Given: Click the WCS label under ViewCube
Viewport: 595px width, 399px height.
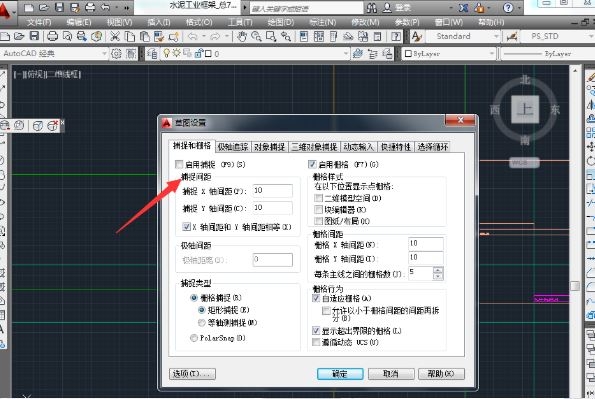Looking at the screenshot, I should [x=524, y=162].
